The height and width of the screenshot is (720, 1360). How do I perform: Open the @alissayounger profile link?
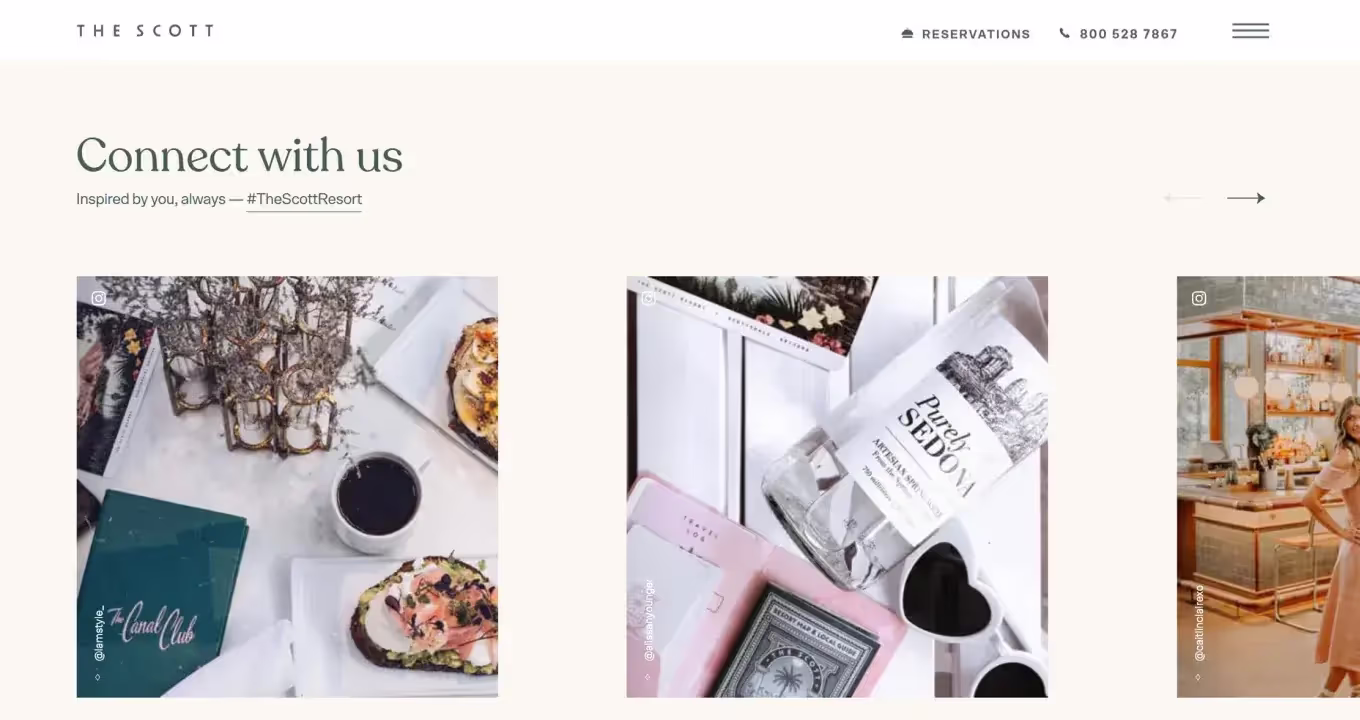coord(649,620)
